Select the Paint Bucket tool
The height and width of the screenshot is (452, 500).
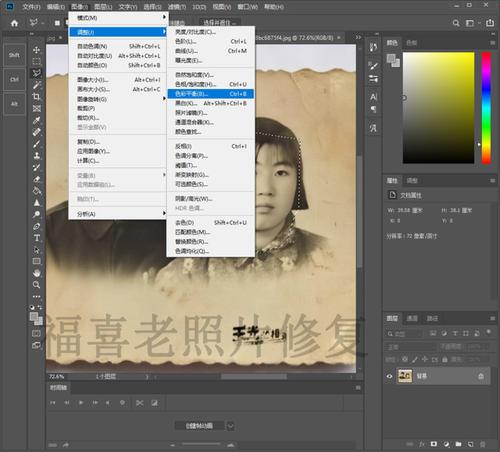(36, 191)
